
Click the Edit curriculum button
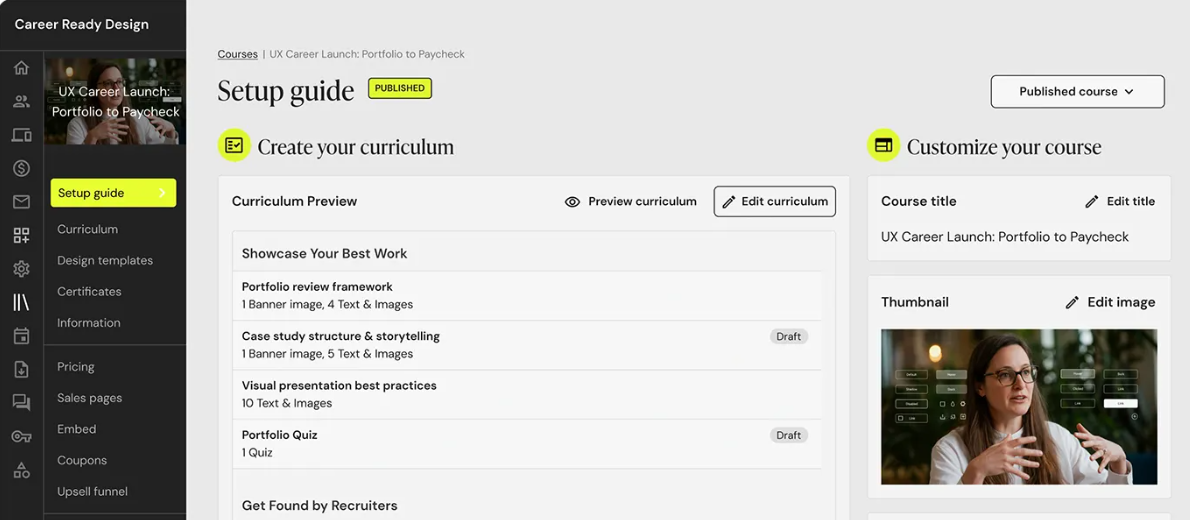point(774,201)
